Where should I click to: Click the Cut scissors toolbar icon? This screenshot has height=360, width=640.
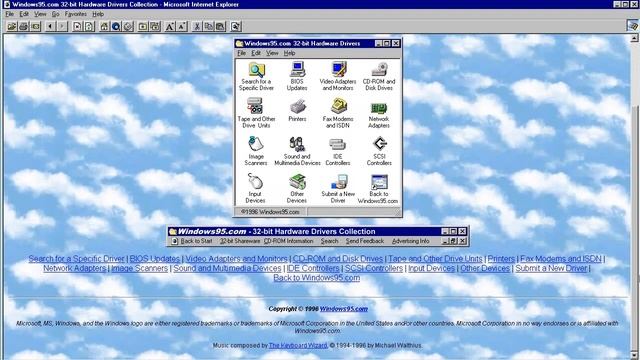(x=197, y=27)
